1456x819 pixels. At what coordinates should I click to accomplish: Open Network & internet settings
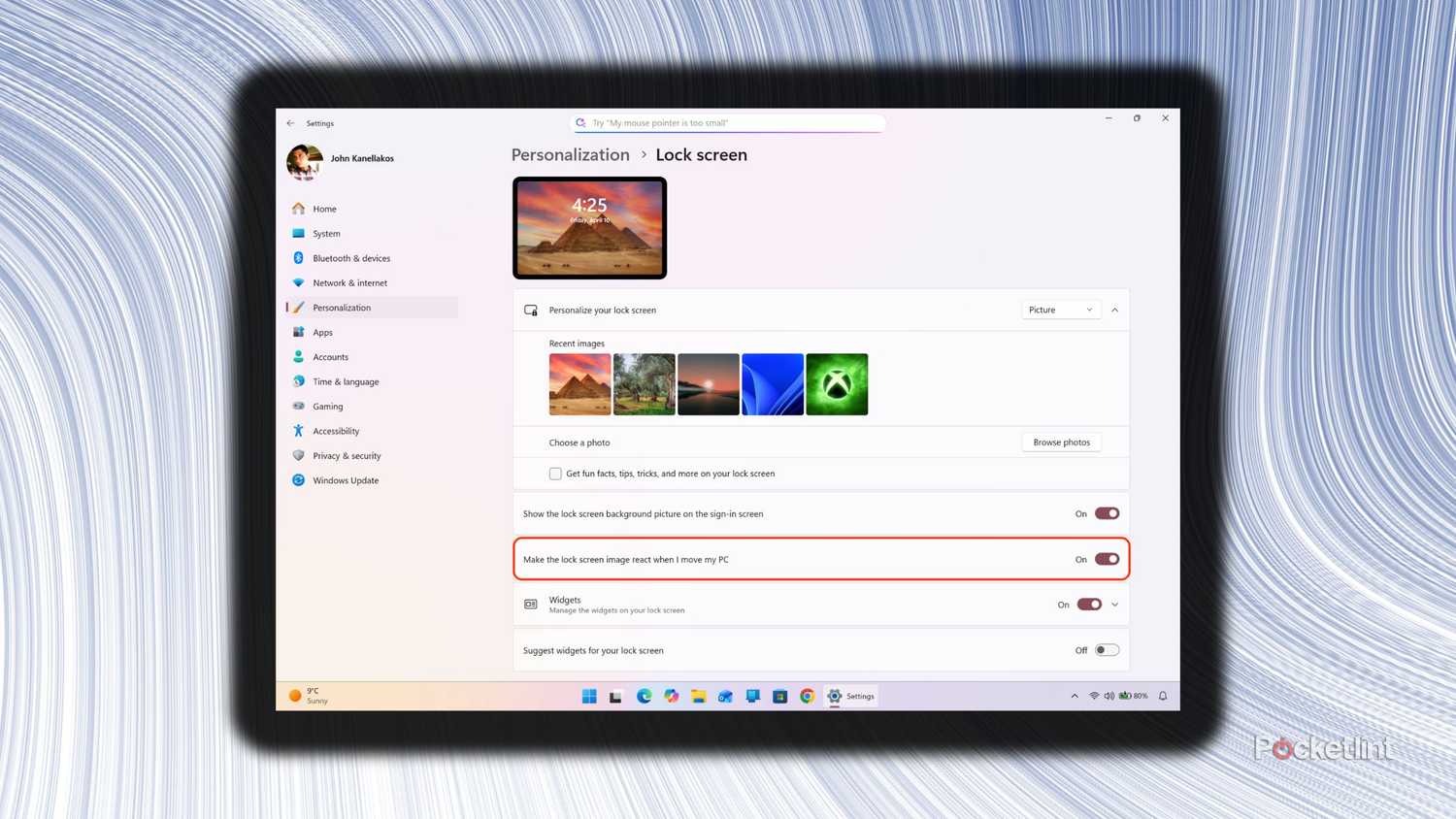349,282
